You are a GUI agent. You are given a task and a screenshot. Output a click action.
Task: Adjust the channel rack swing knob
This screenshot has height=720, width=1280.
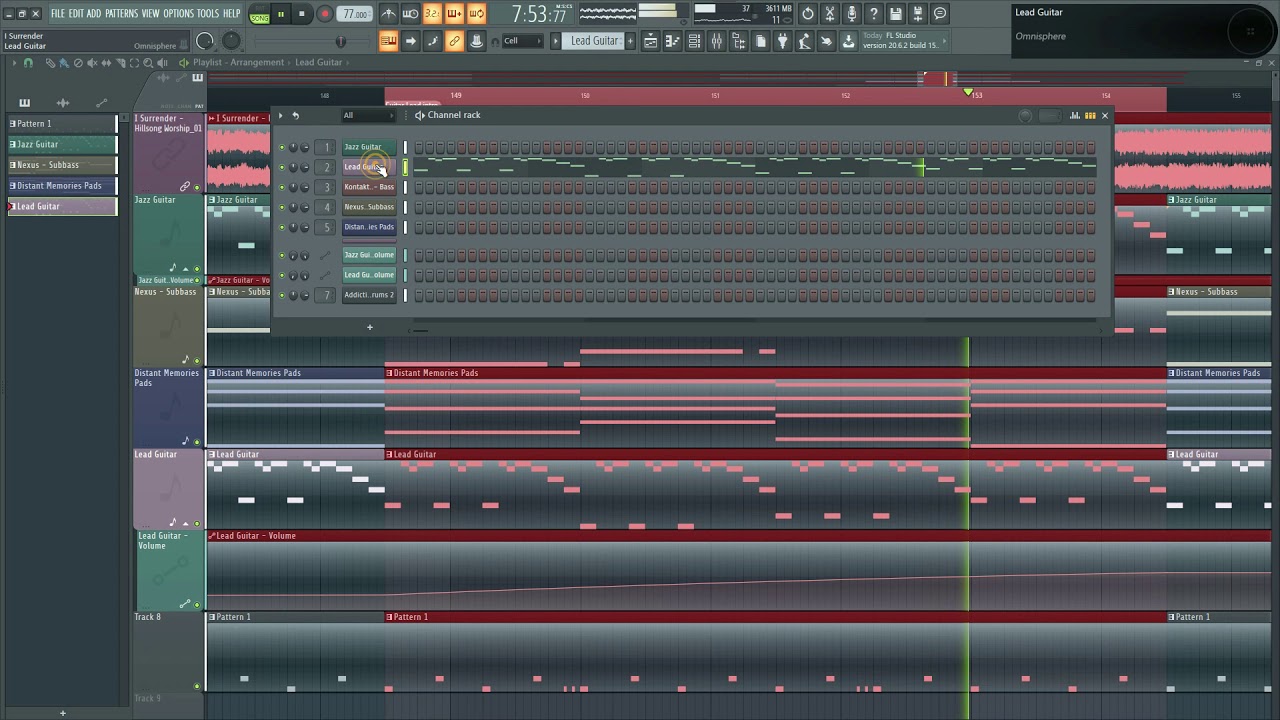pyautogui.click(x=1025, y=116)
